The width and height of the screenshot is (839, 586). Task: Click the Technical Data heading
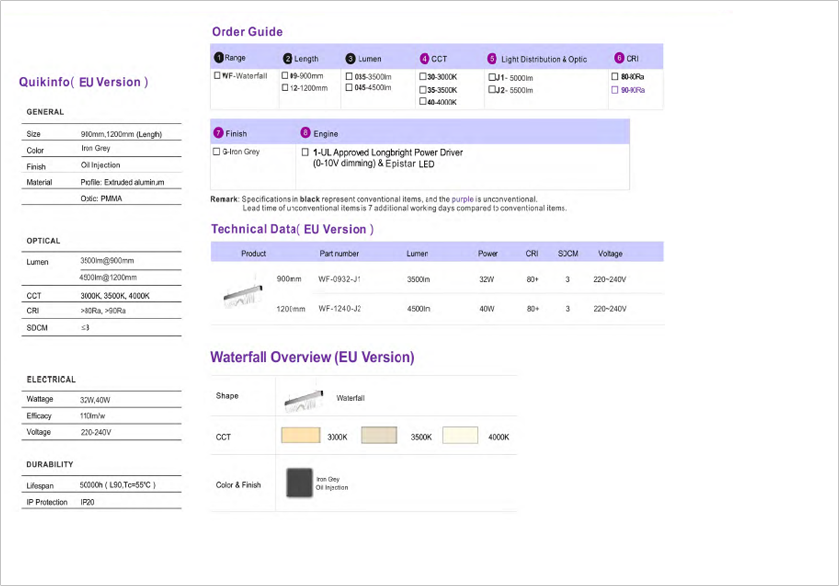pyautogui.click(x=291, y=229)
